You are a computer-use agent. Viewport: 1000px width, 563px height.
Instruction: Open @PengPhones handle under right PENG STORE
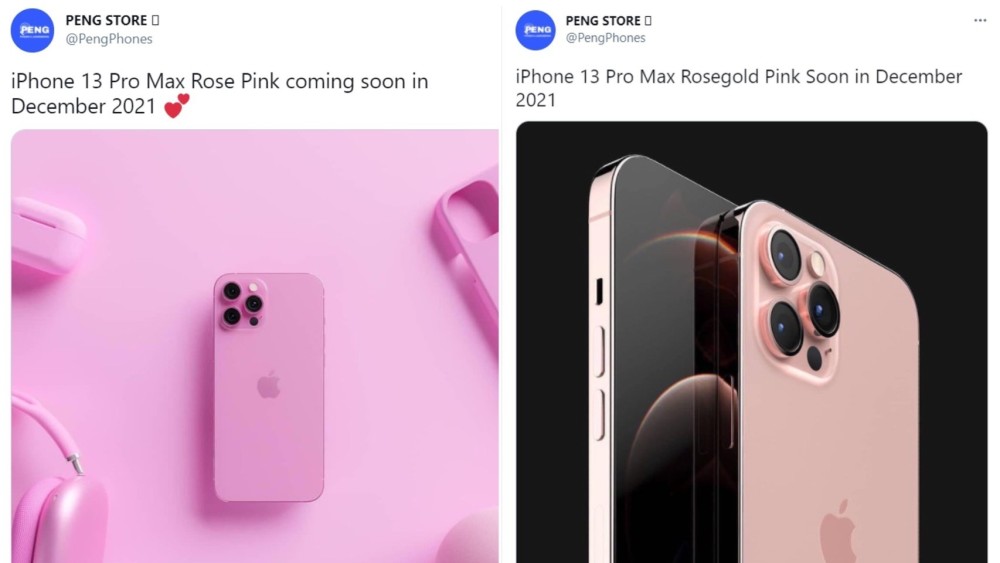click(x=605, y=38)
